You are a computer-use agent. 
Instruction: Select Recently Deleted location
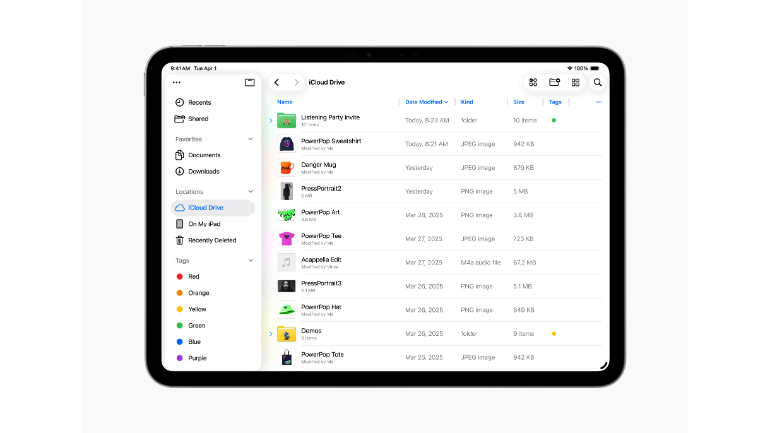[212, 241]
